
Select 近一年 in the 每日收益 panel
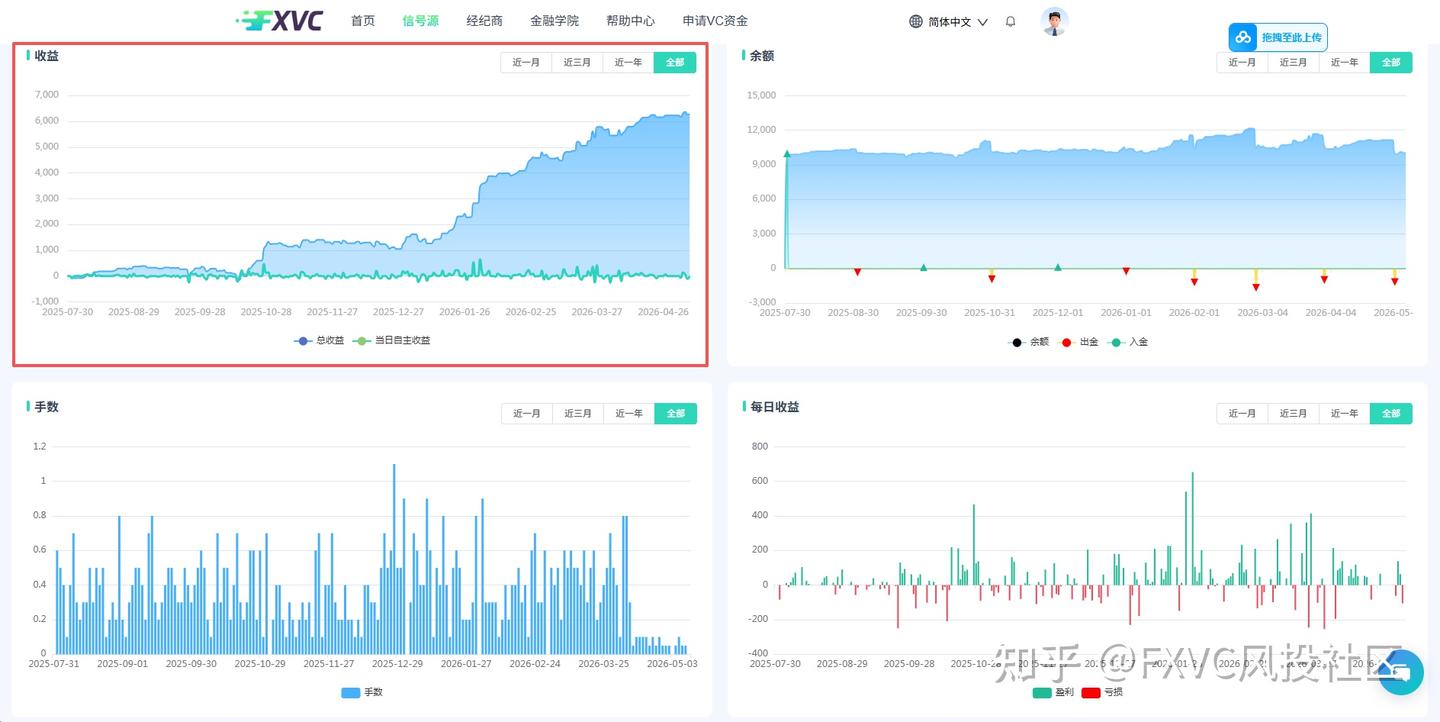(x=1344, y=413)
